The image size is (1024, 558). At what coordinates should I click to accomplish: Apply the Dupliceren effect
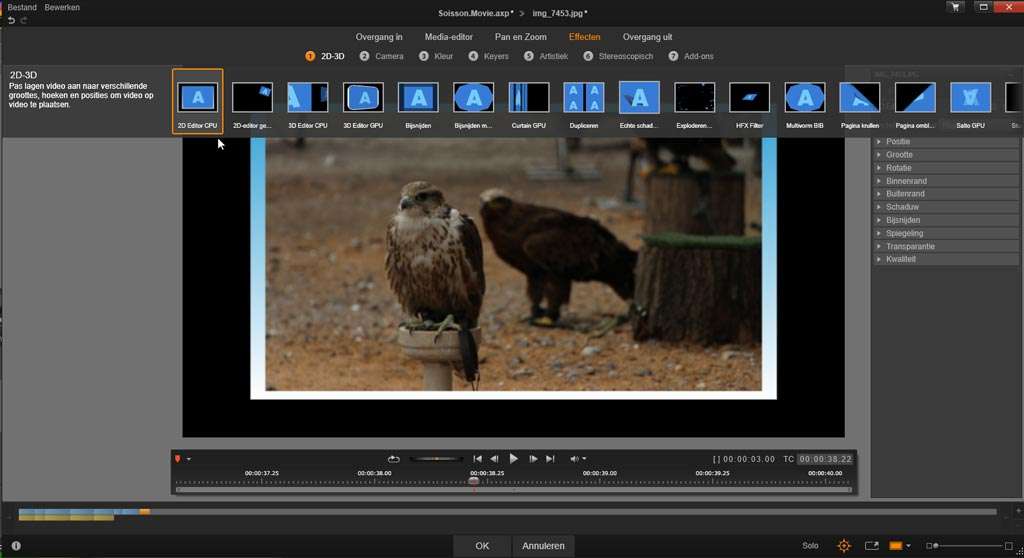(x=583, y=98)
